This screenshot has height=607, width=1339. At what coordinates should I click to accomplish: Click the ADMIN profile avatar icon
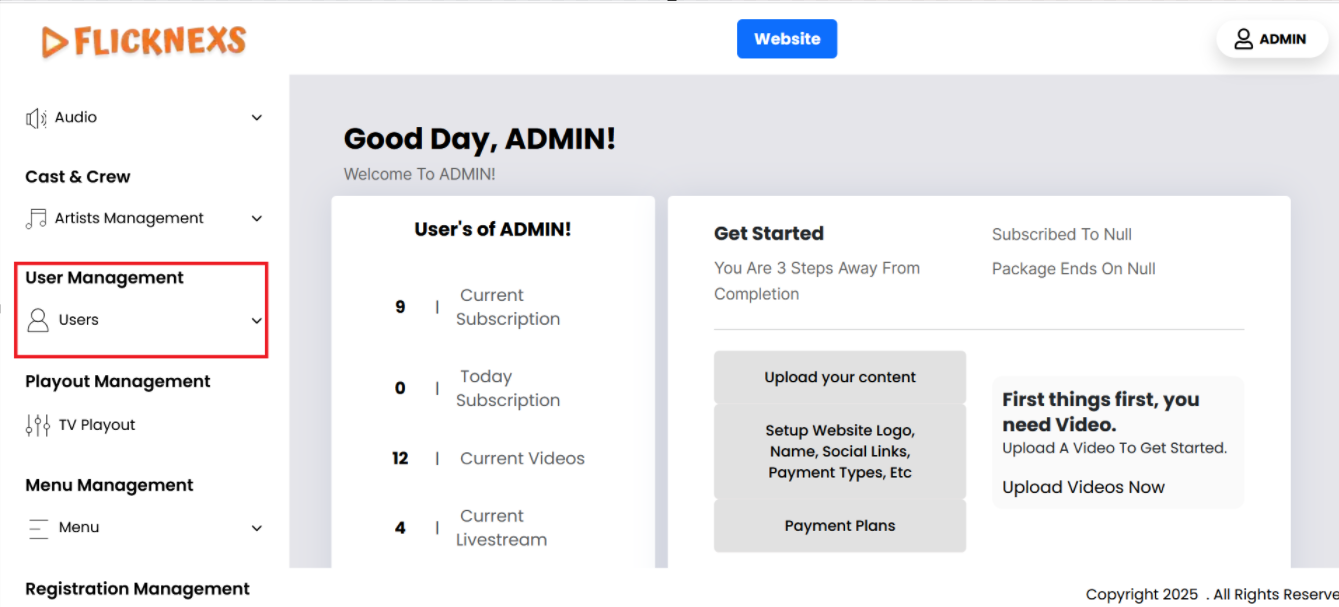point(1243,39)
